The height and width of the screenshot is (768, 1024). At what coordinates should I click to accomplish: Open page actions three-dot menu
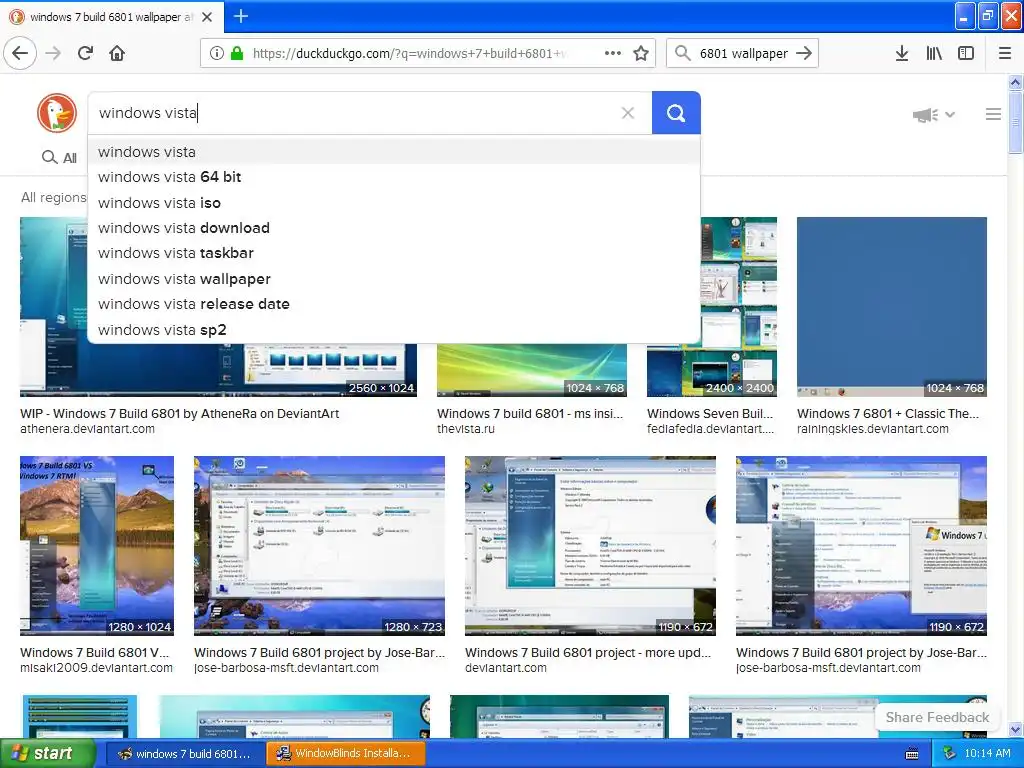coord(613,53)
